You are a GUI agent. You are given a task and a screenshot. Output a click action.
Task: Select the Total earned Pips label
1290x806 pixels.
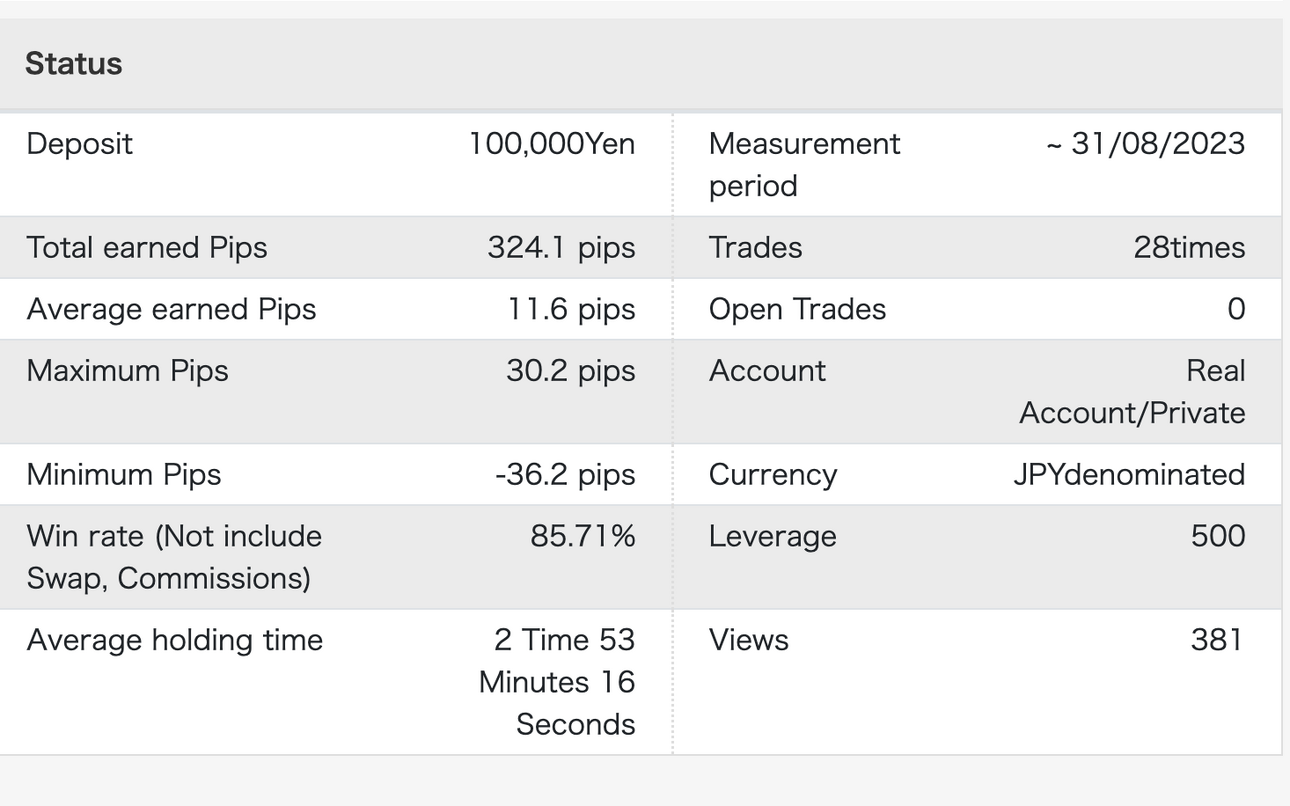147,248
